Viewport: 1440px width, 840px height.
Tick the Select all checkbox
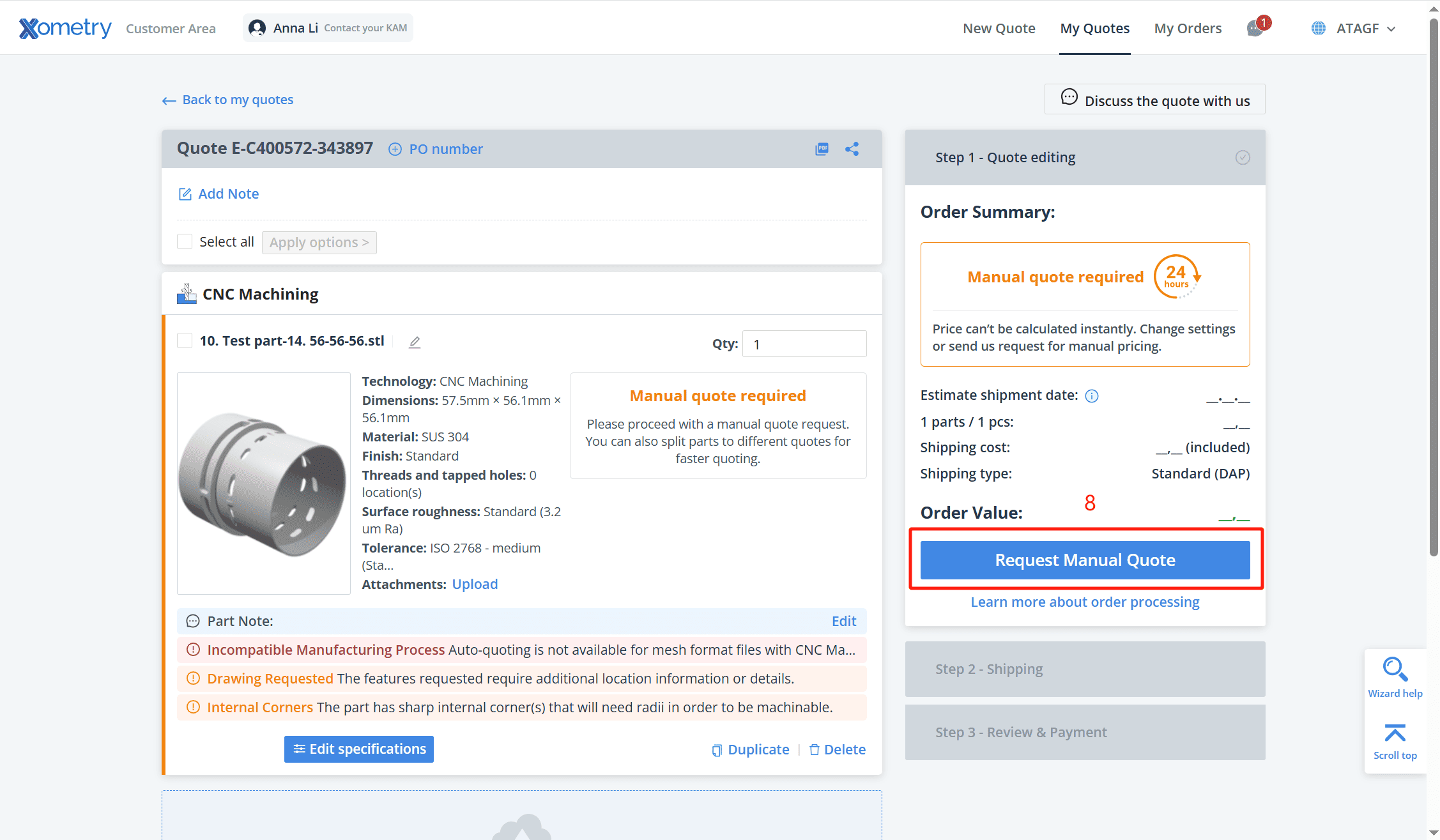[x=185, y=241]
